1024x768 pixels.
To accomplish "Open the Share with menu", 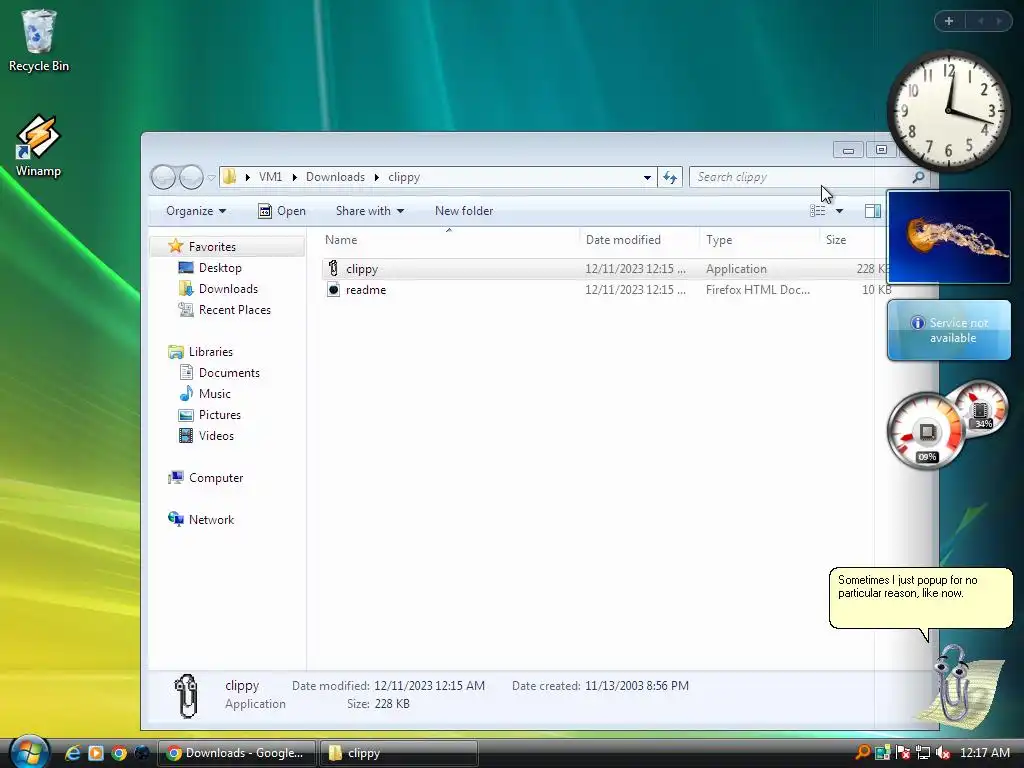I will coord(370,211).
